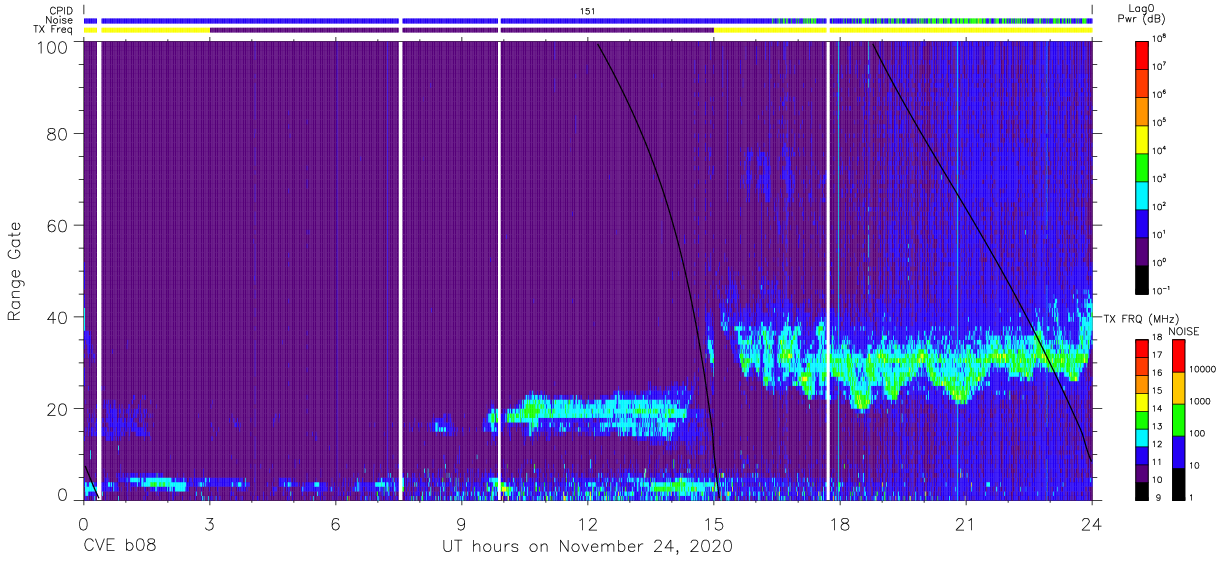1228x567 pixels.
Task: Click the UT hours on November 24, 2020 title
Action: [588, 547]
